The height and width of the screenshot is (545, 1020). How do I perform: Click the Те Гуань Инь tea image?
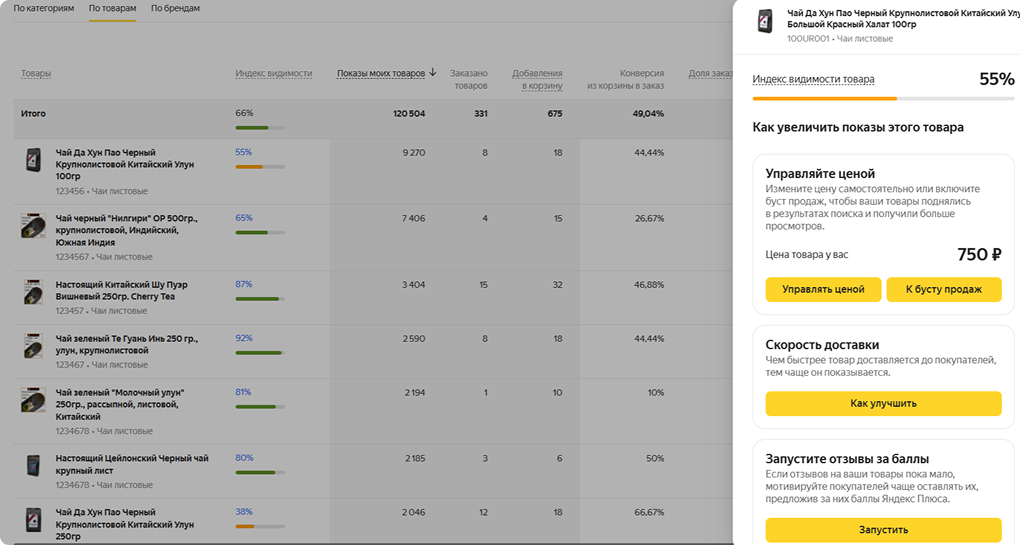click(x=34, y=347)
